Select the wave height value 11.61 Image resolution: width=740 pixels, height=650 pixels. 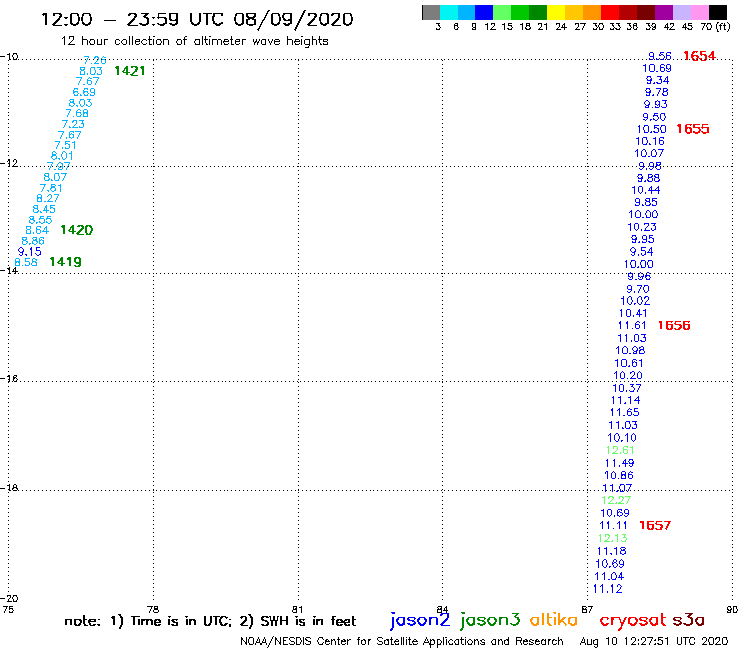[x=632, y=326]
